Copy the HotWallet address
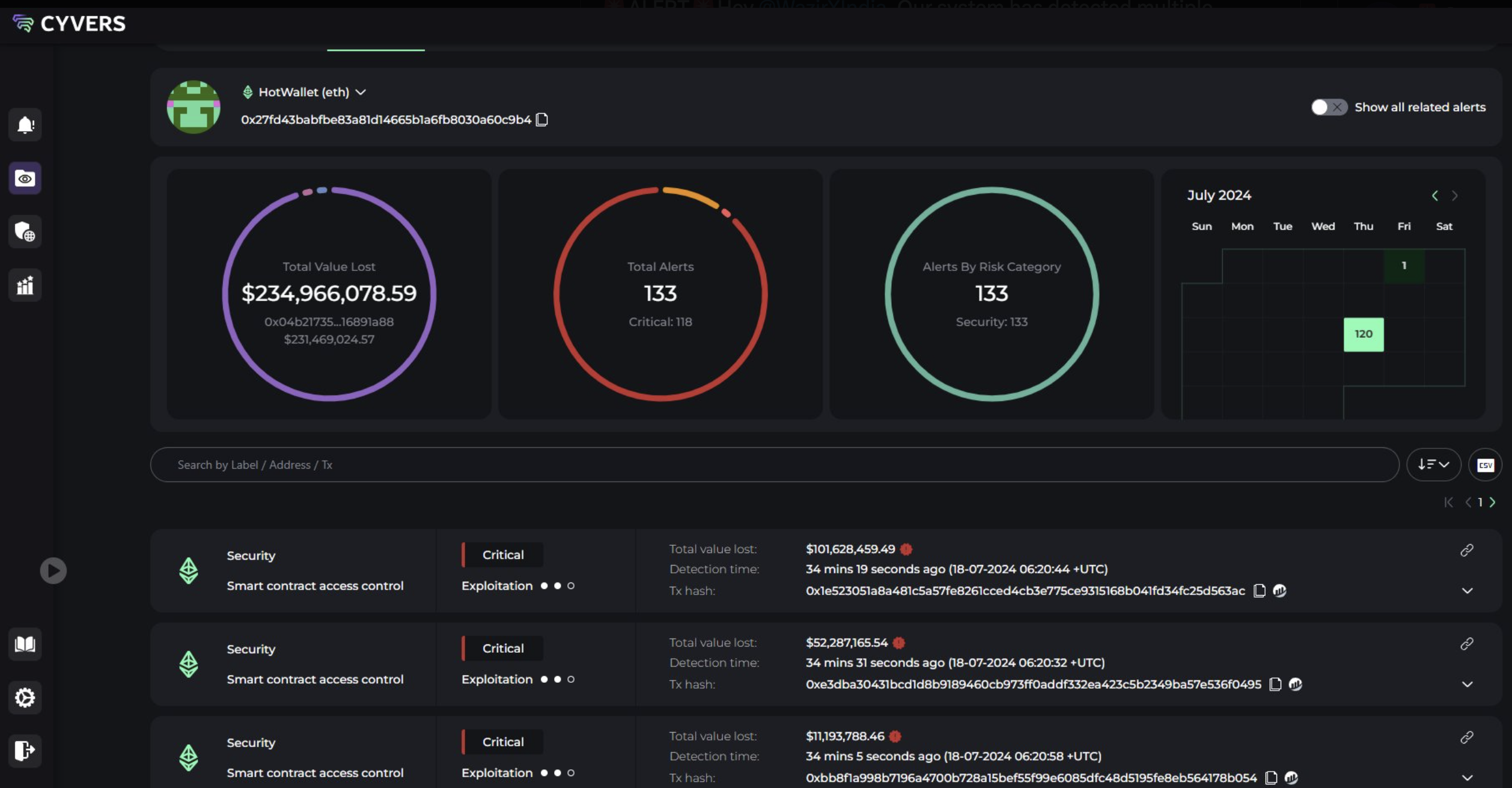The image size is (1512, 788). click(x=541, y=120)
